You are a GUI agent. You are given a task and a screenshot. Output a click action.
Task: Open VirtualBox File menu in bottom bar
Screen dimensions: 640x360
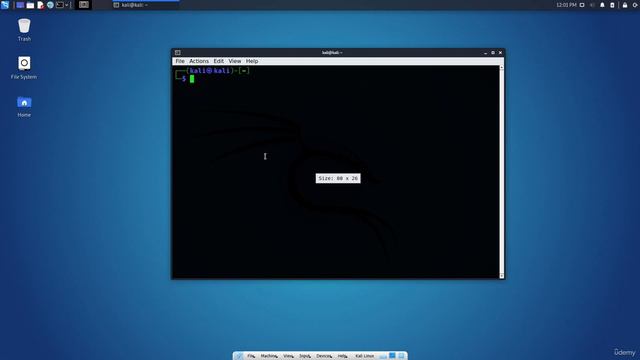pyautogui.click(x=251, y=356)
